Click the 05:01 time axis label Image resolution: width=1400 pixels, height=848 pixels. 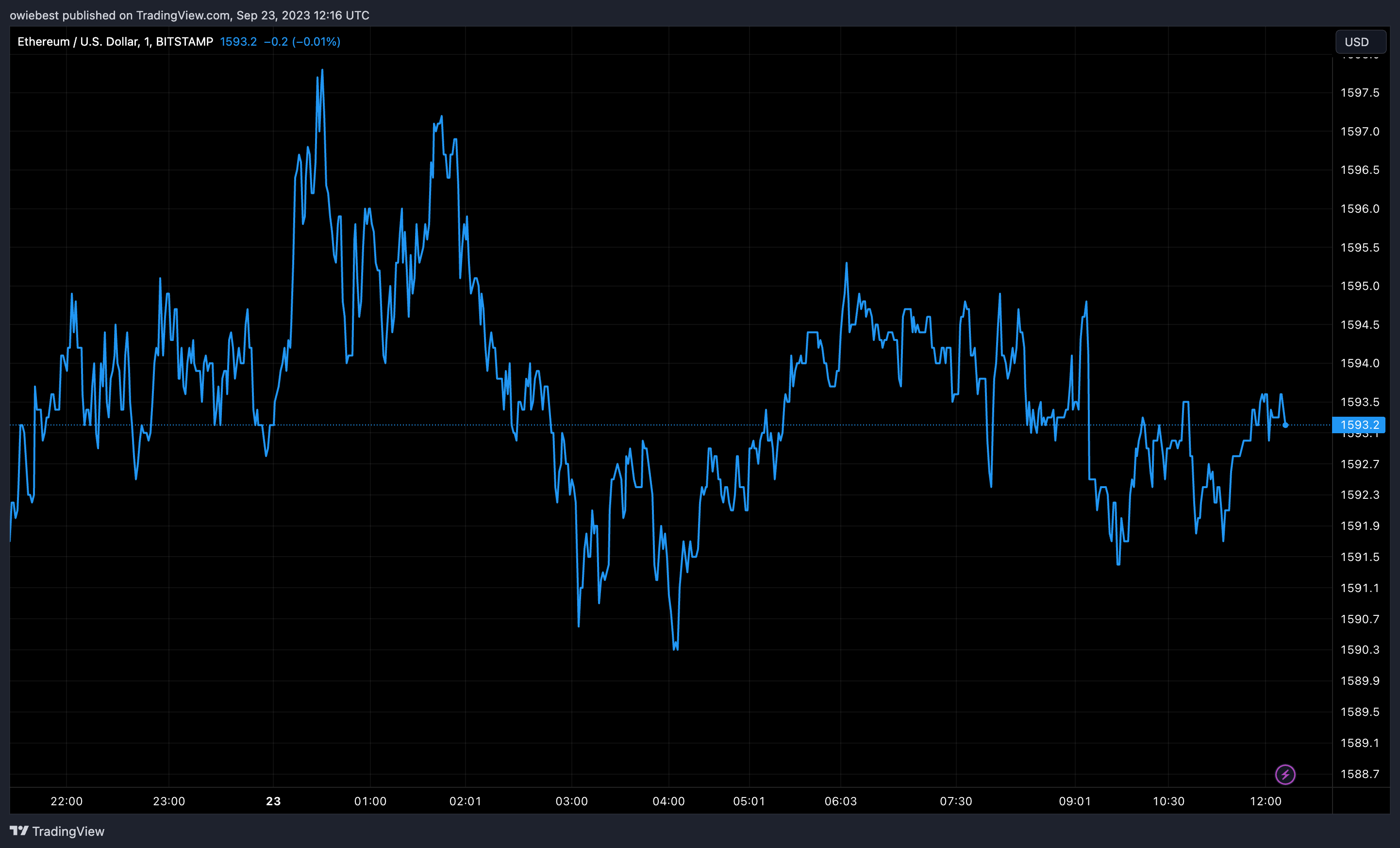coord(749,801)
